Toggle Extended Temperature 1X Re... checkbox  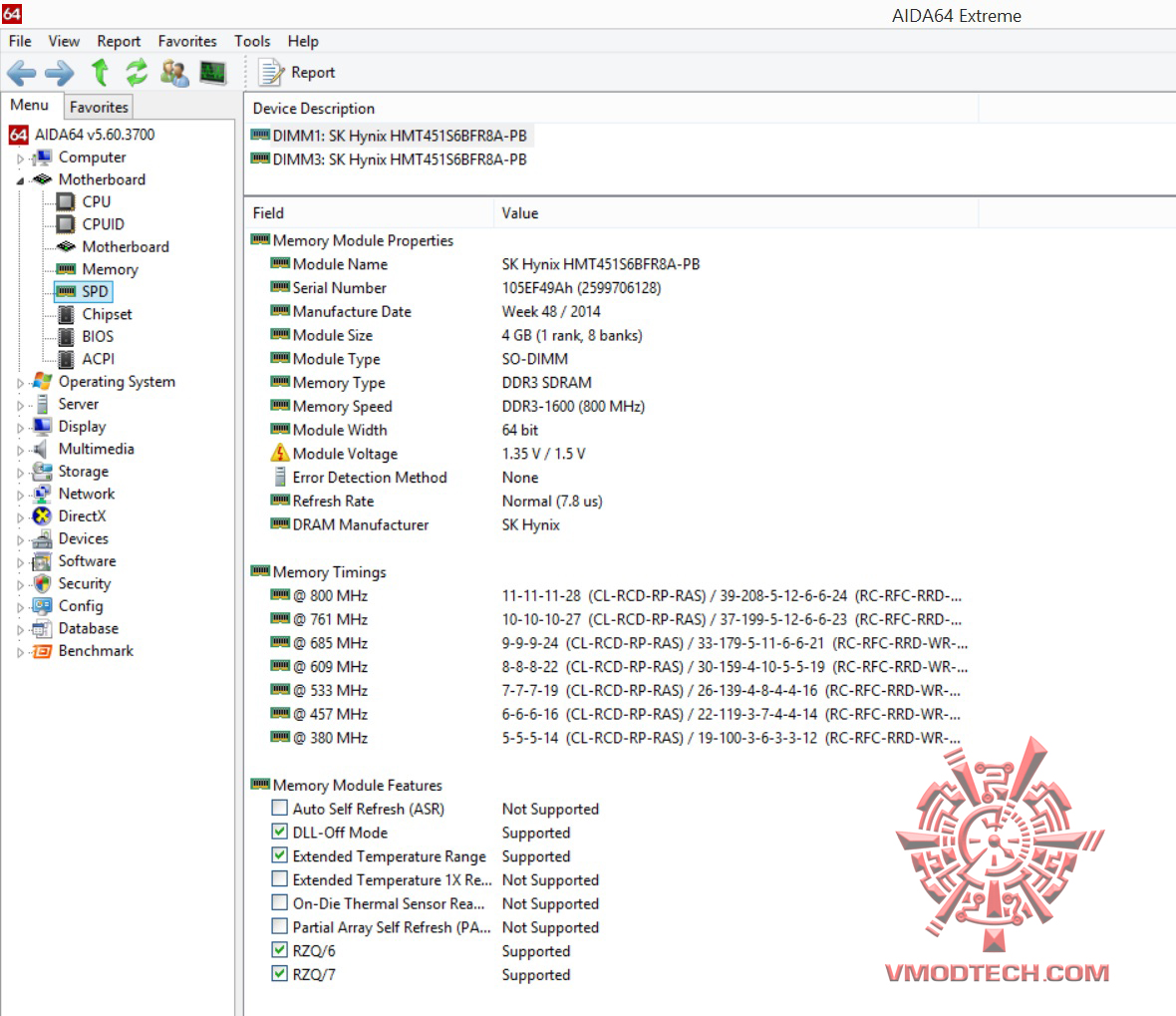click(x=279, y=878)
